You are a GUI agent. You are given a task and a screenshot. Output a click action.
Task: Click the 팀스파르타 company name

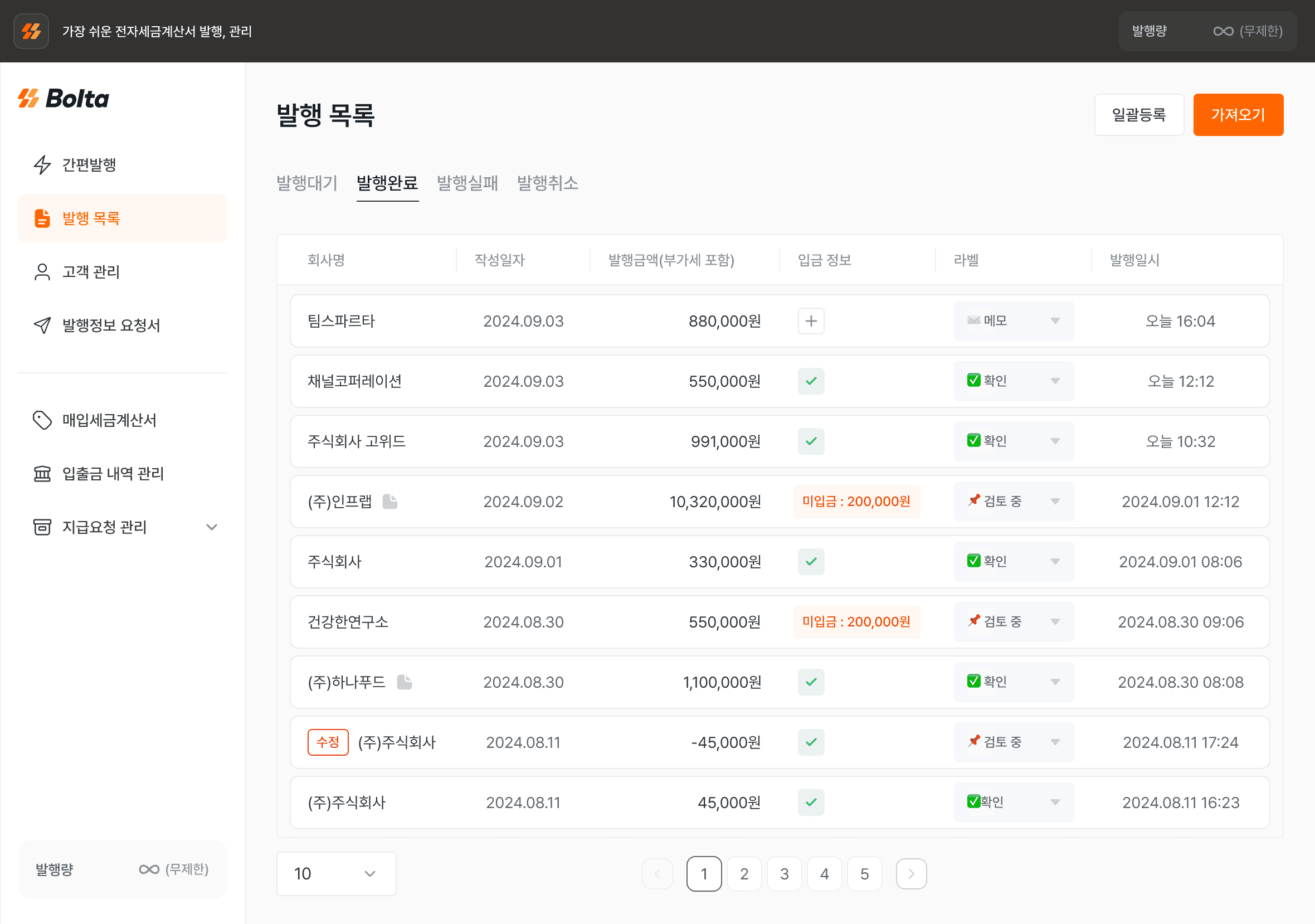tap(342, 322)
